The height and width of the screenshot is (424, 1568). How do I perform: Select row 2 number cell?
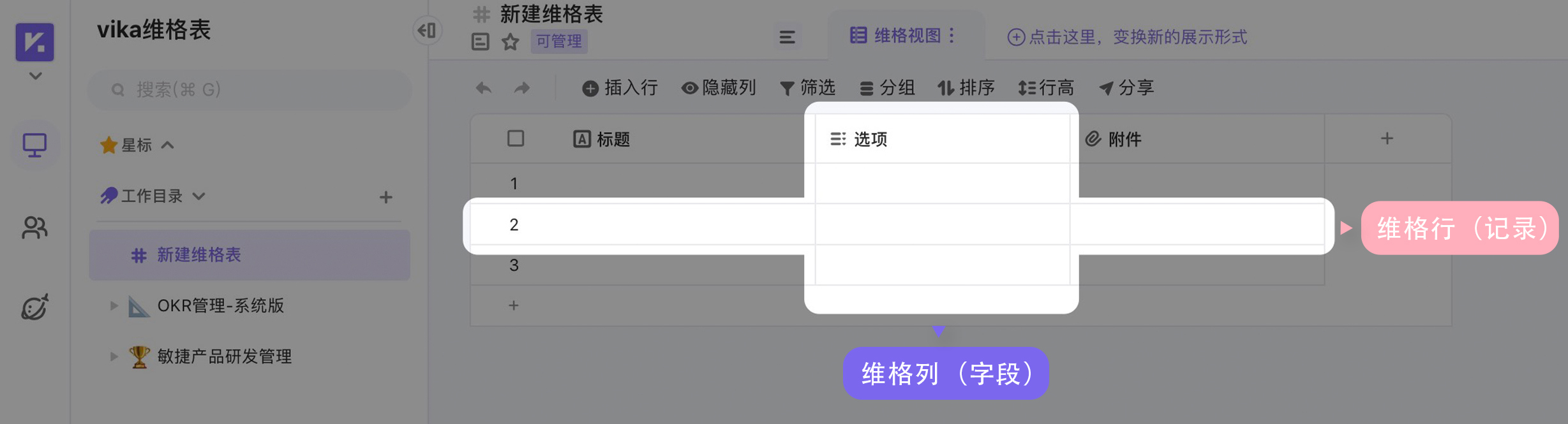(514, 224)
